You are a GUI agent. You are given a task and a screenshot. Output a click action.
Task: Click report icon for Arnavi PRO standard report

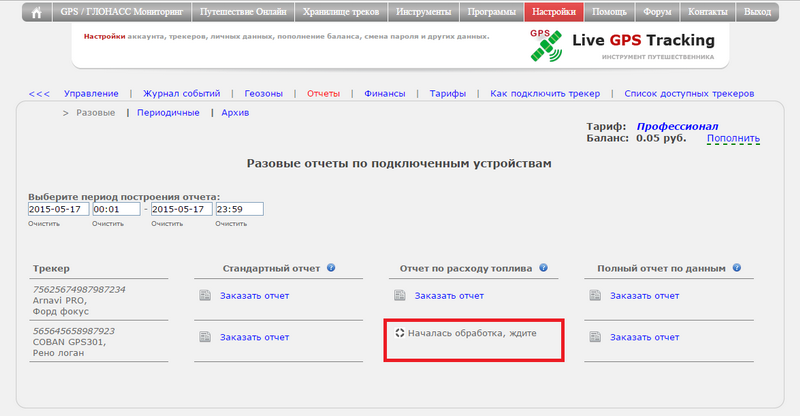(205, 296)
